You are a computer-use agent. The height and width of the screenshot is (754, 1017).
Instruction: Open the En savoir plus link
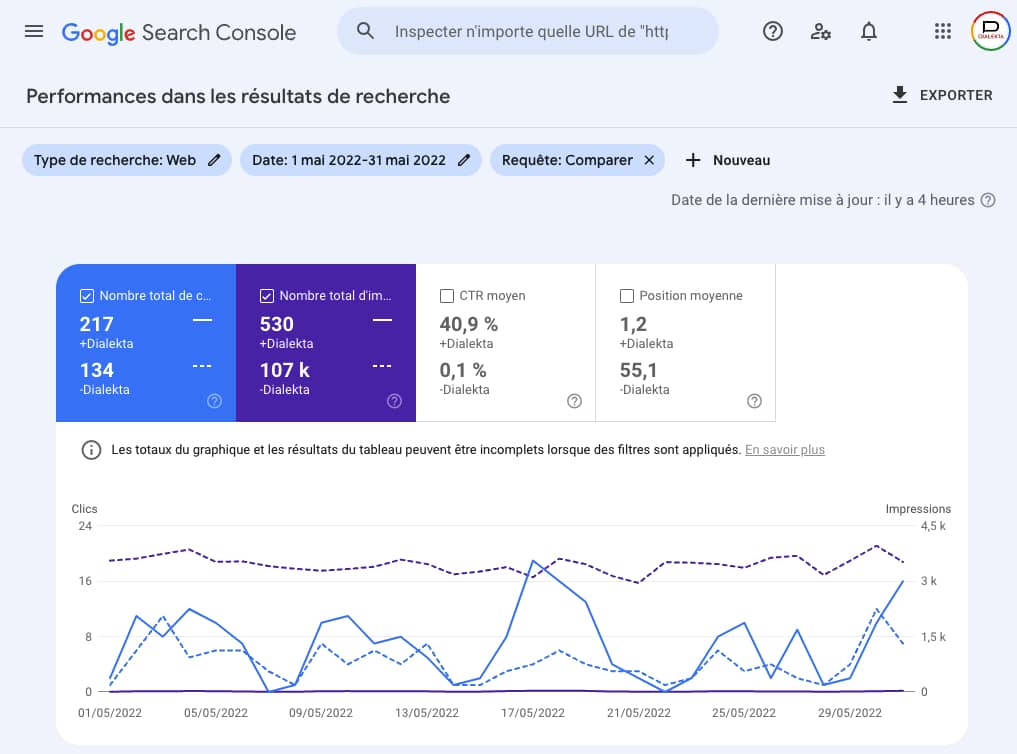coord(785,450)
